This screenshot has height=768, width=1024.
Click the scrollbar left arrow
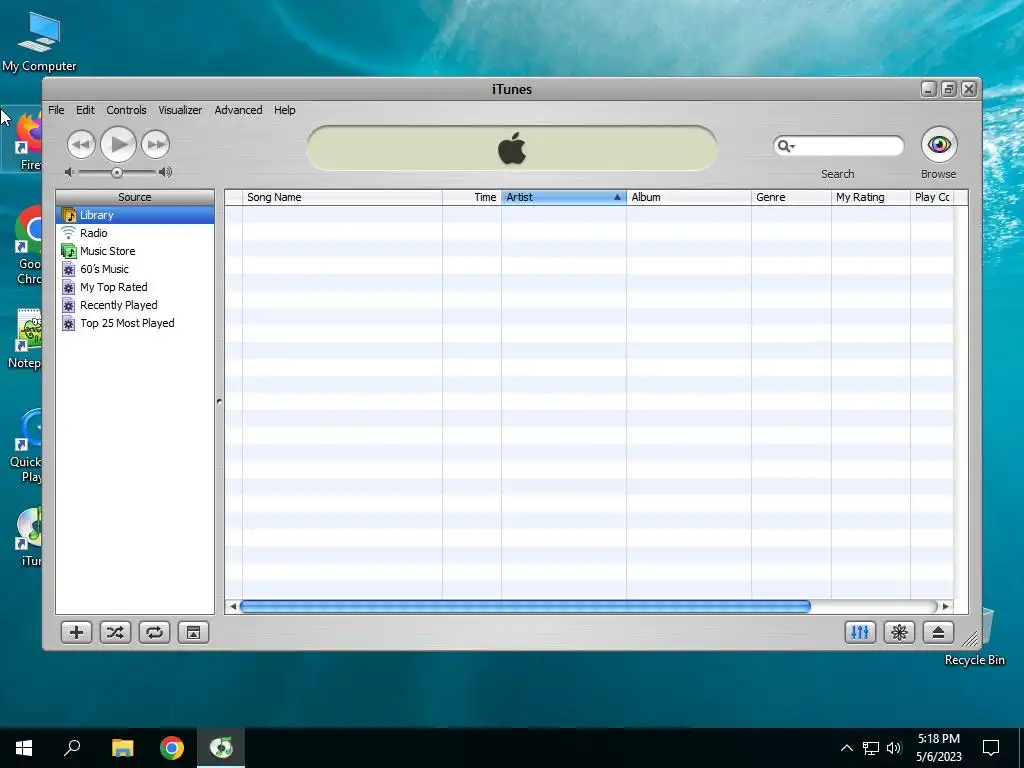(x=232, y=607)
